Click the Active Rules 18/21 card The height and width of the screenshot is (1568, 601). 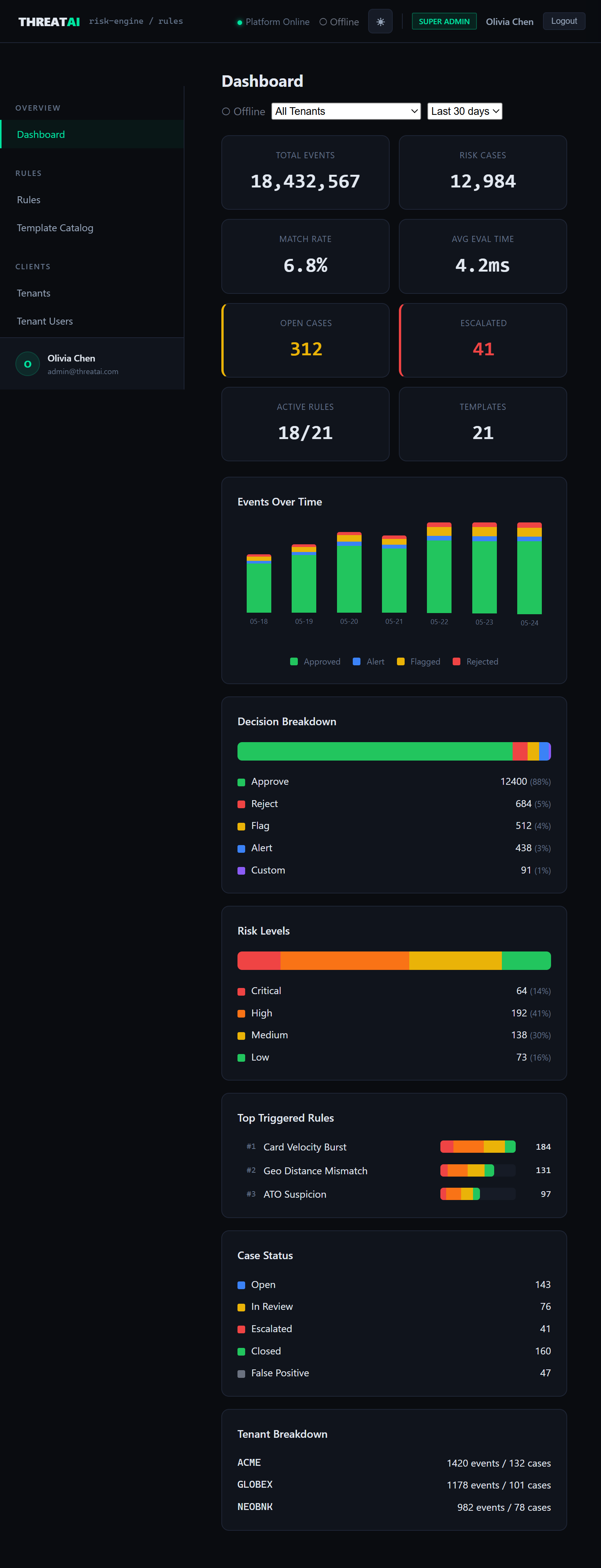click(x=305, y=424)
